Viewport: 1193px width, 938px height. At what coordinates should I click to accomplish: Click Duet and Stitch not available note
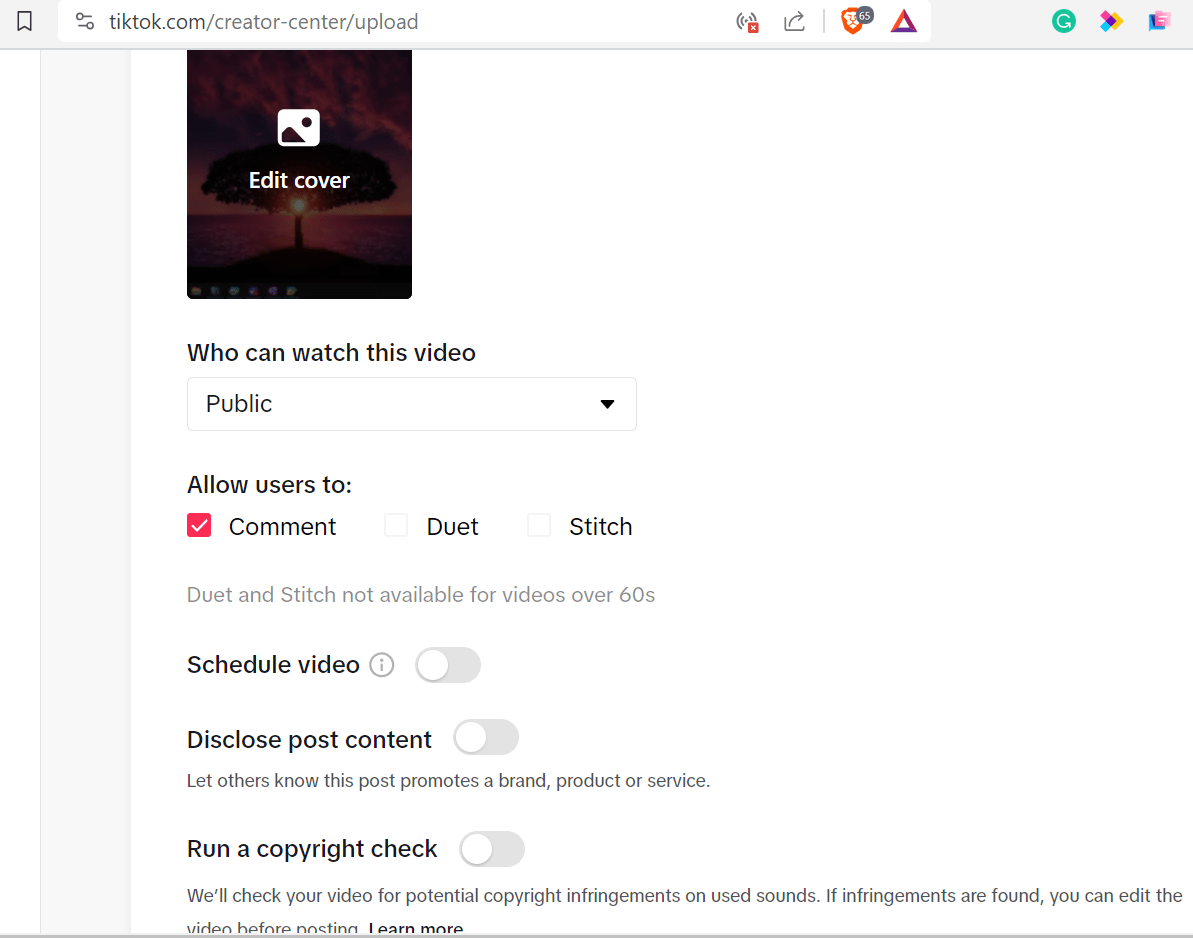tap(421, 595)
